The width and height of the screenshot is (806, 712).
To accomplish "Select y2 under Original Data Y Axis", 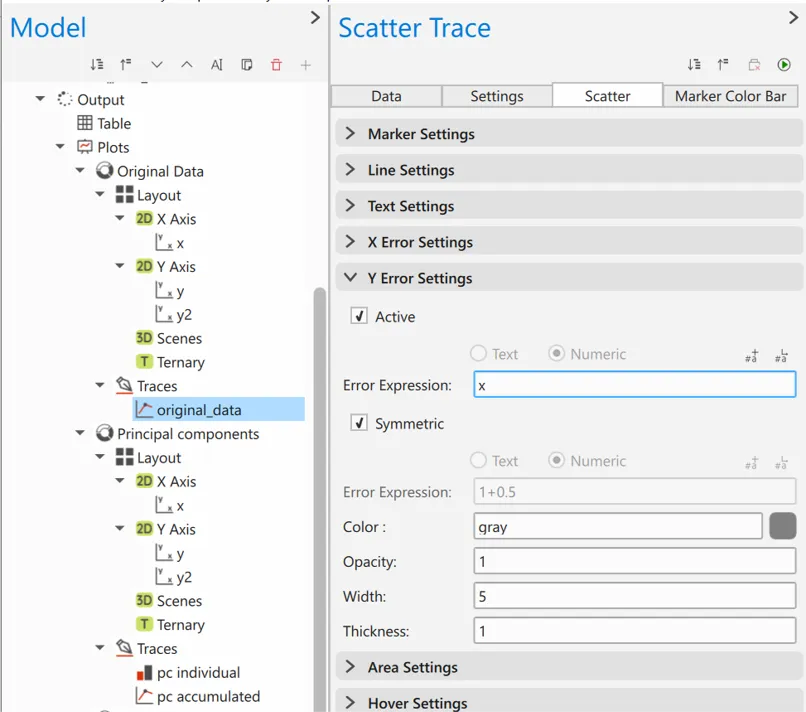I will 174,314.
